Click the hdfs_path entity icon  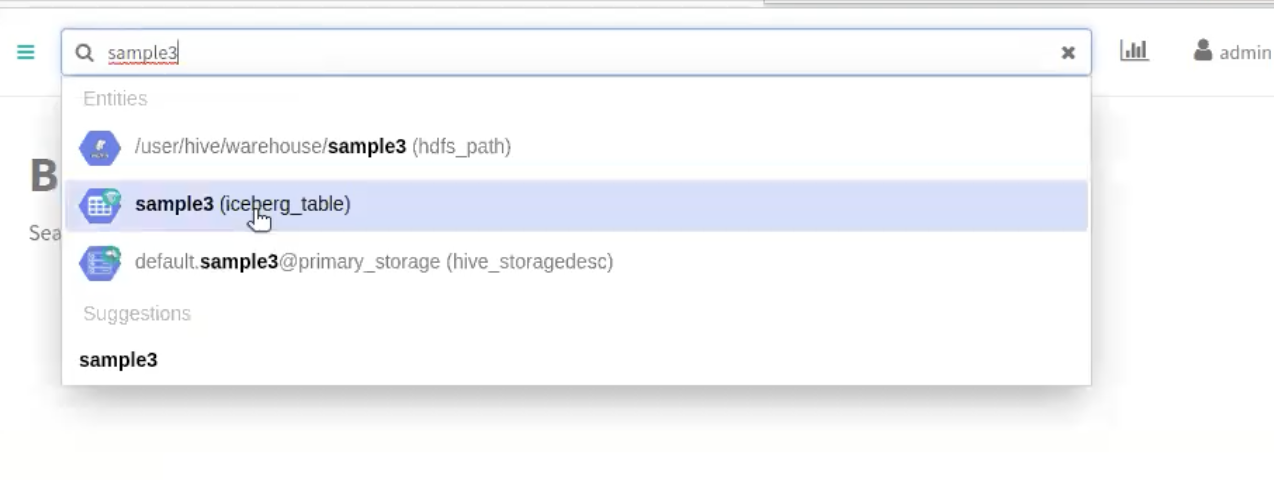(x=100, y=148)
